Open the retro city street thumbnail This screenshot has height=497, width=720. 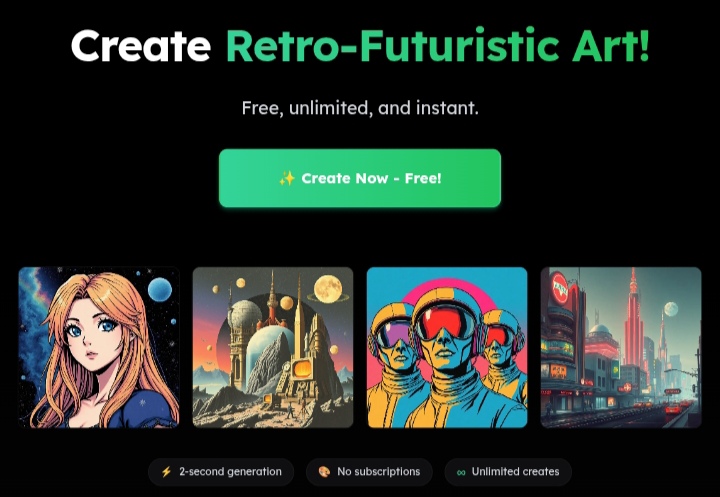621,347
